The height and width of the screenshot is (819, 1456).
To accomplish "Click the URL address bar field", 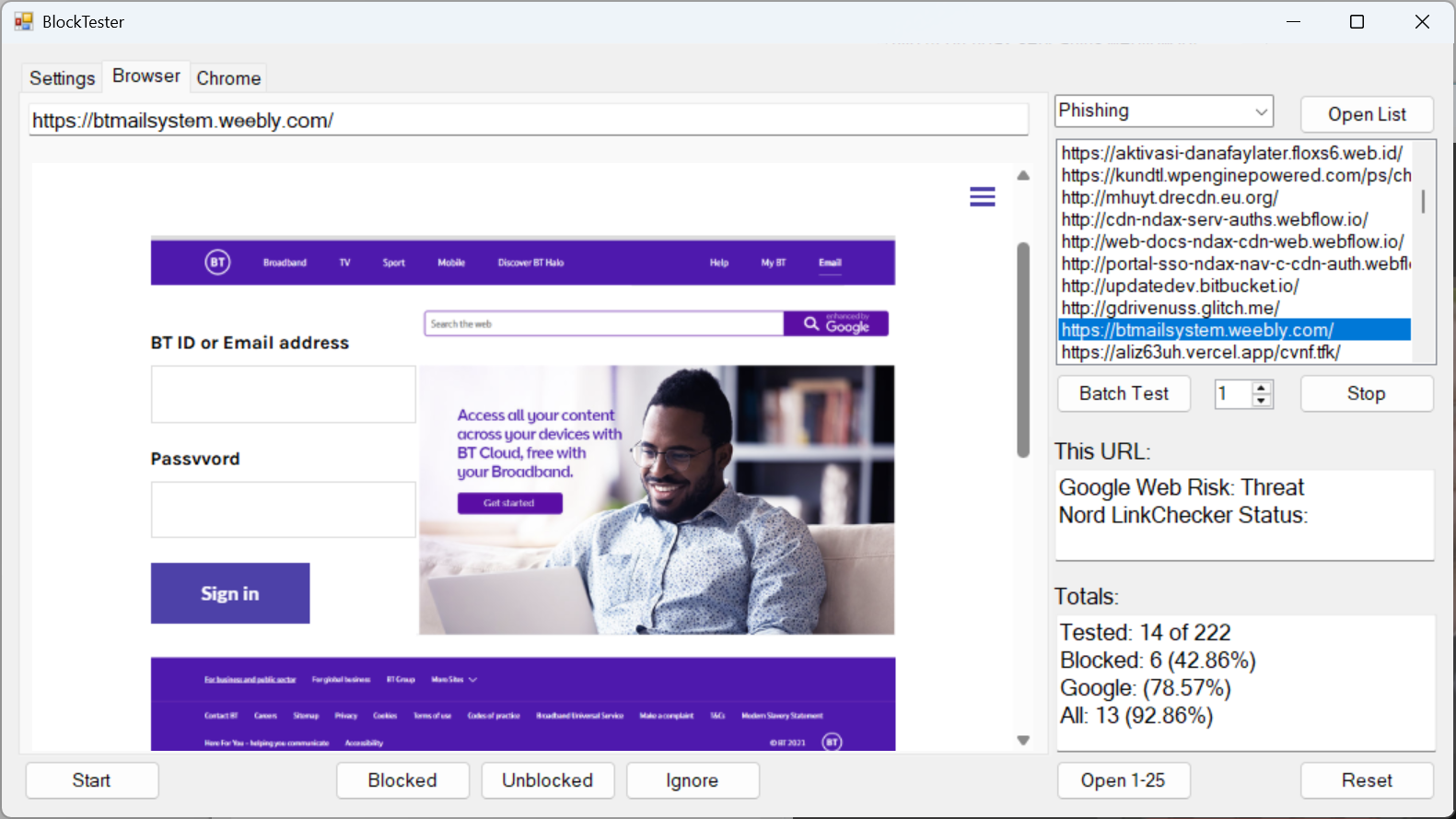I will tap(529, 121).
